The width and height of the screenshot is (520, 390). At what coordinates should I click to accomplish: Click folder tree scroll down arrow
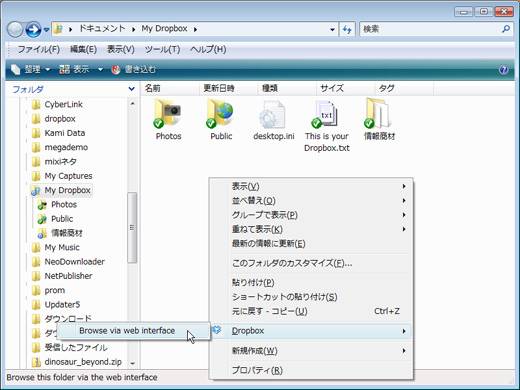132,363
